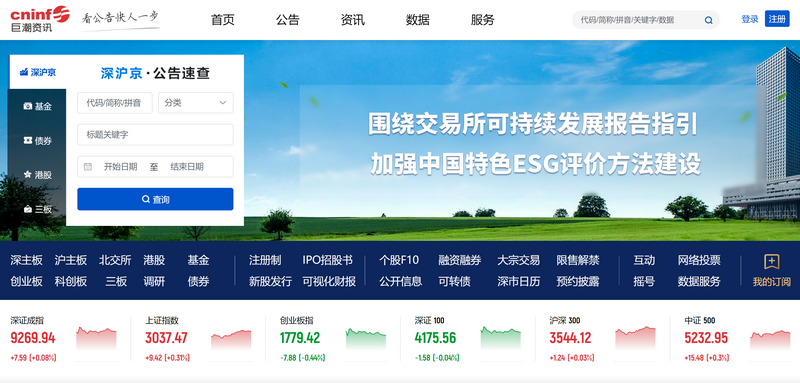Select the 港股 star sidebar tab
The width and height of the screenshot is (800, 383).
[37, 174]
